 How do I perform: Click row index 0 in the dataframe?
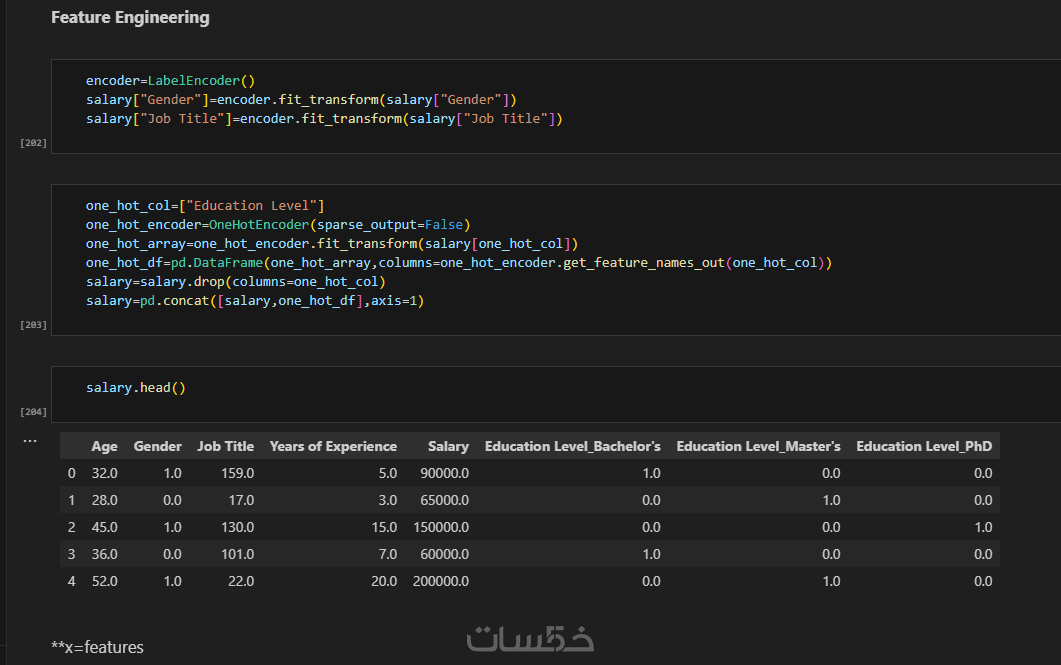[71, 473]
